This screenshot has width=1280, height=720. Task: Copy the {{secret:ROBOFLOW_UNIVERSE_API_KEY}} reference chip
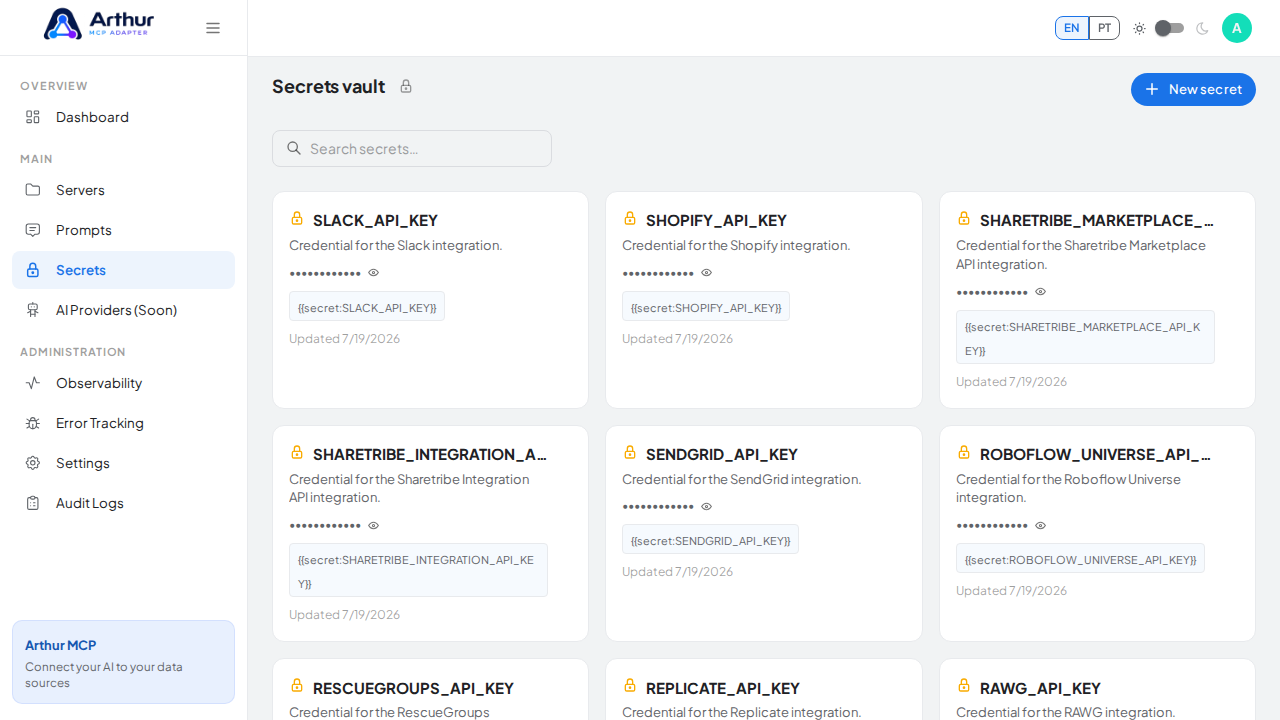point(1080,559)
